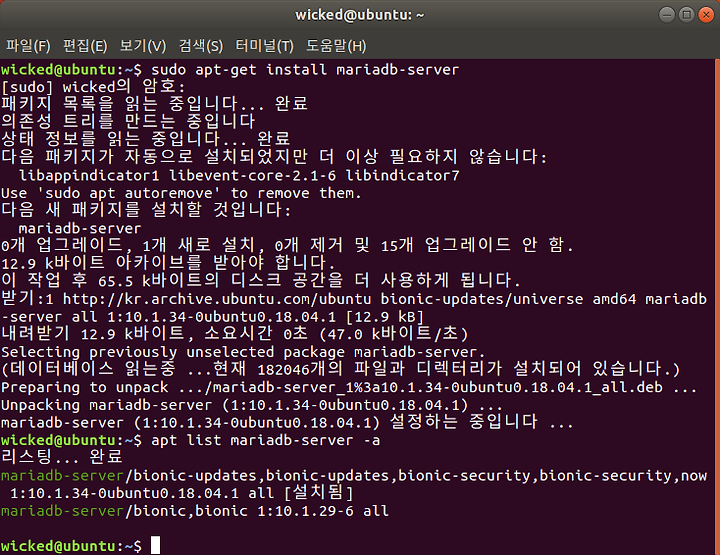Click the '[sudo] wicked의 암호:' line
Viewport: 720px width, 555px height.
pos(93,87)
